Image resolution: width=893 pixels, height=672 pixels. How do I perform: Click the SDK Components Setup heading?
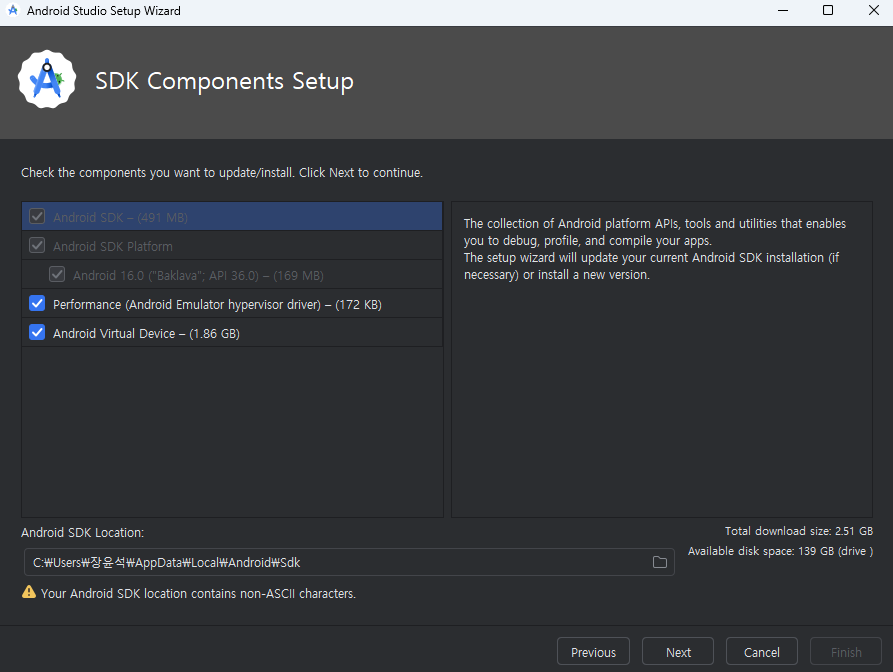click(224, 81)
